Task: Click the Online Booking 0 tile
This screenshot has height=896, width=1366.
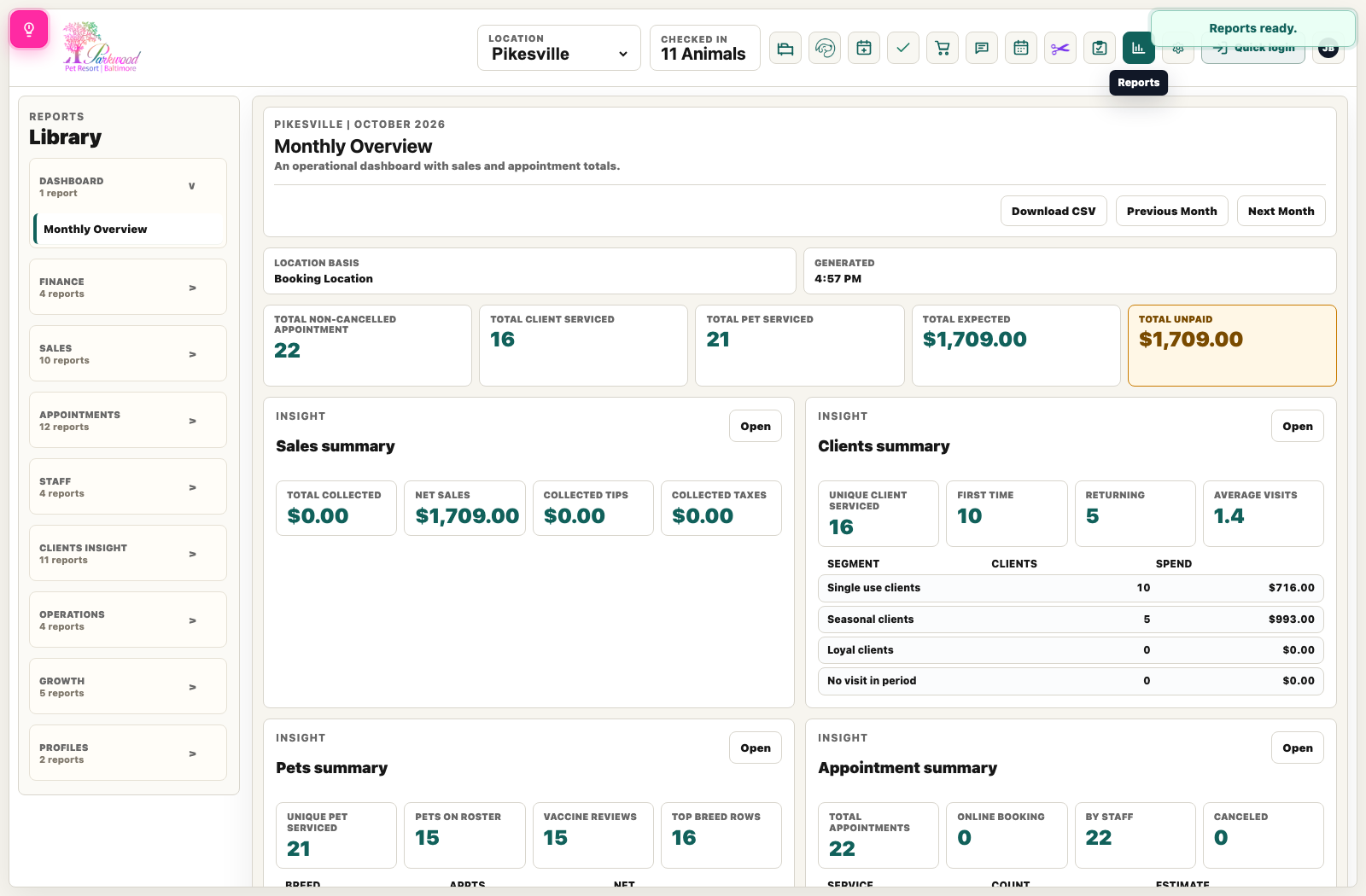Action: tap(1007, 835)
